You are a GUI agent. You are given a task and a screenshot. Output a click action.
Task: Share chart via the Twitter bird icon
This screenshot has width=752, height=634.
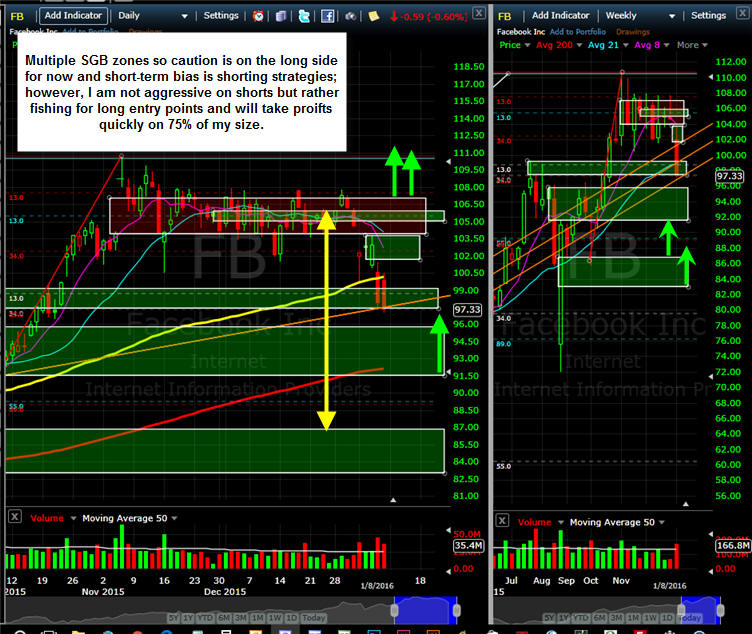[x=304, y=16]
